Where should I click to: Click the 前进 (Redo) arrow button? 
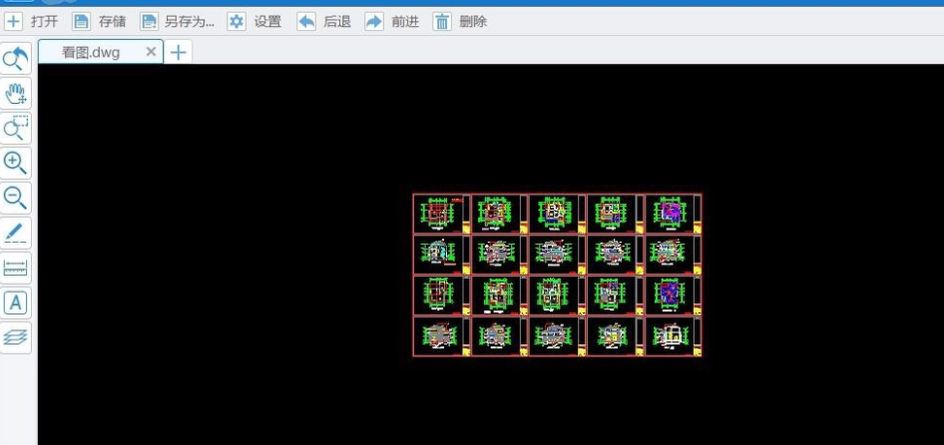(392, 21)
